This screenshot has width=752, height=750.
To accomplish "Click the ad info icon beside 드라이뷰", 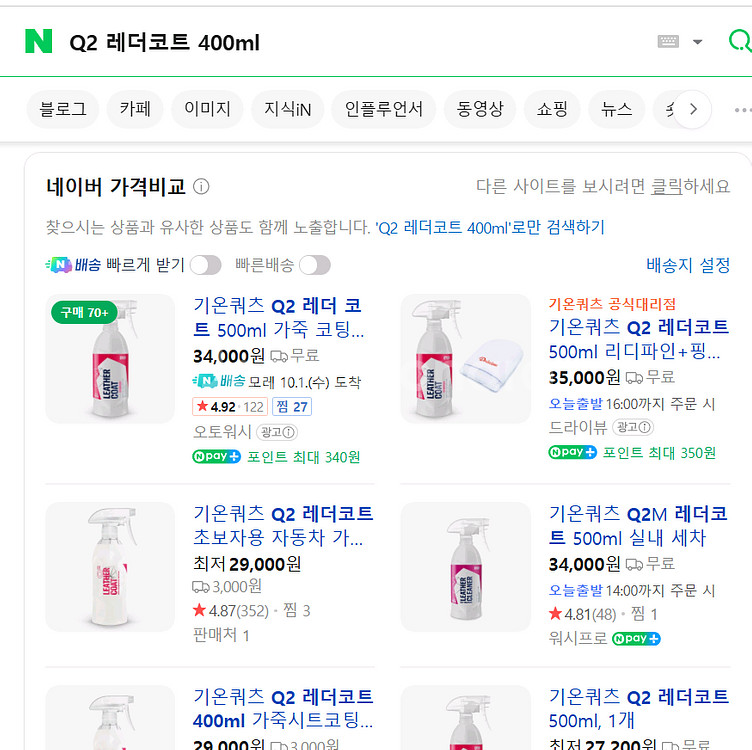I will point(634,427).
